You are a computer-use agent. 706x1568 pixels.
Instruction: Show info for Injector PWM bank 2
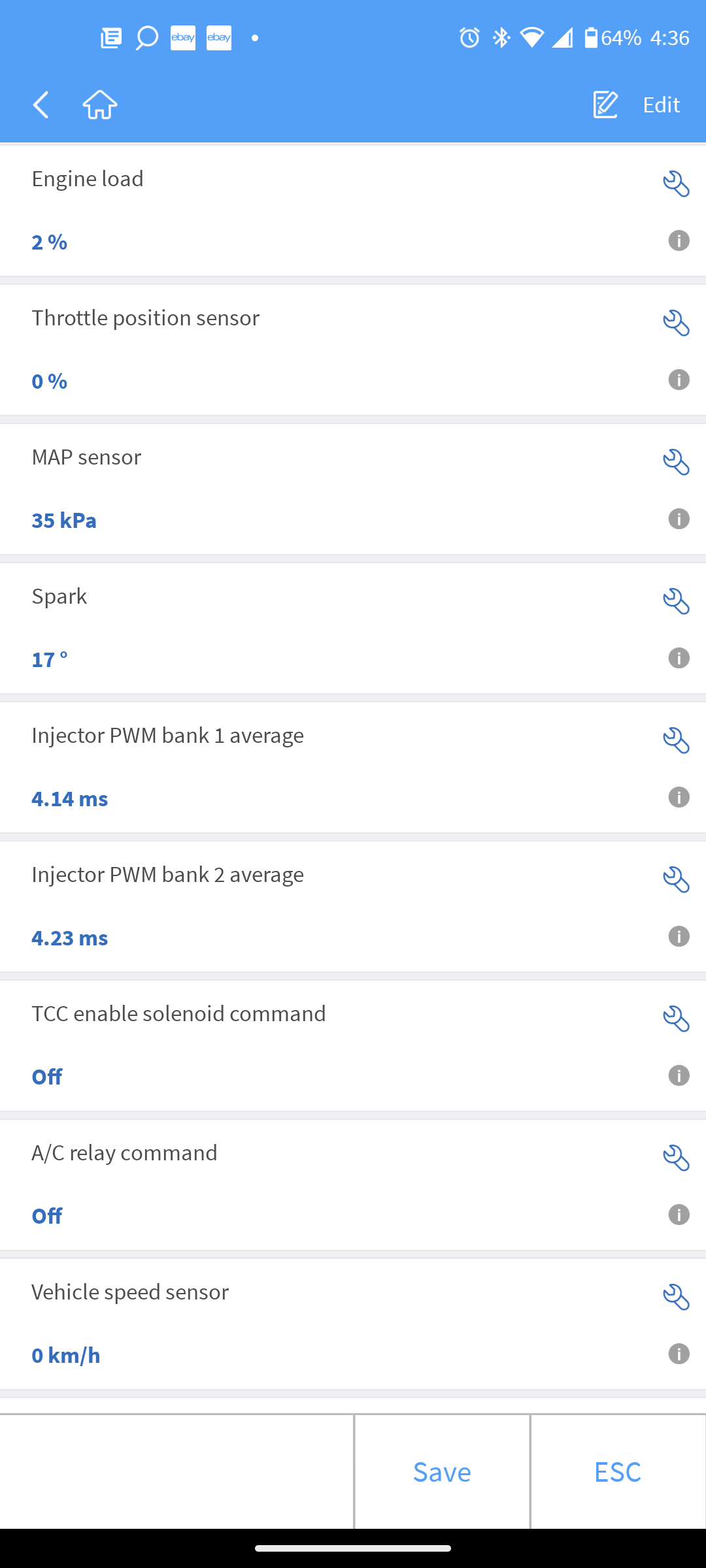[x=679, y=936]
